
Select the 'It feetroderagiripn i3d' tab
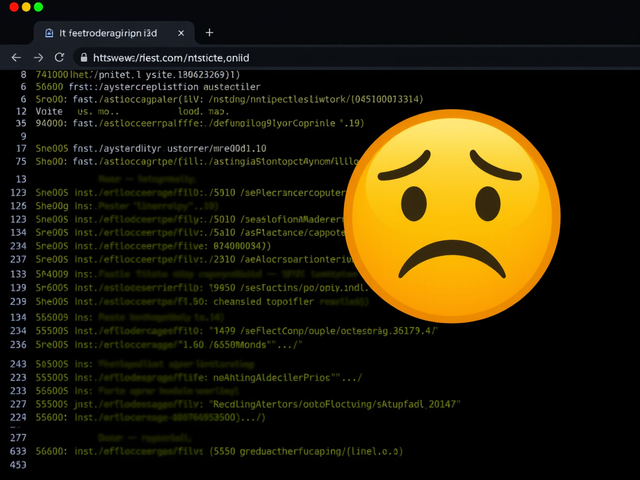tap(113, 33)
